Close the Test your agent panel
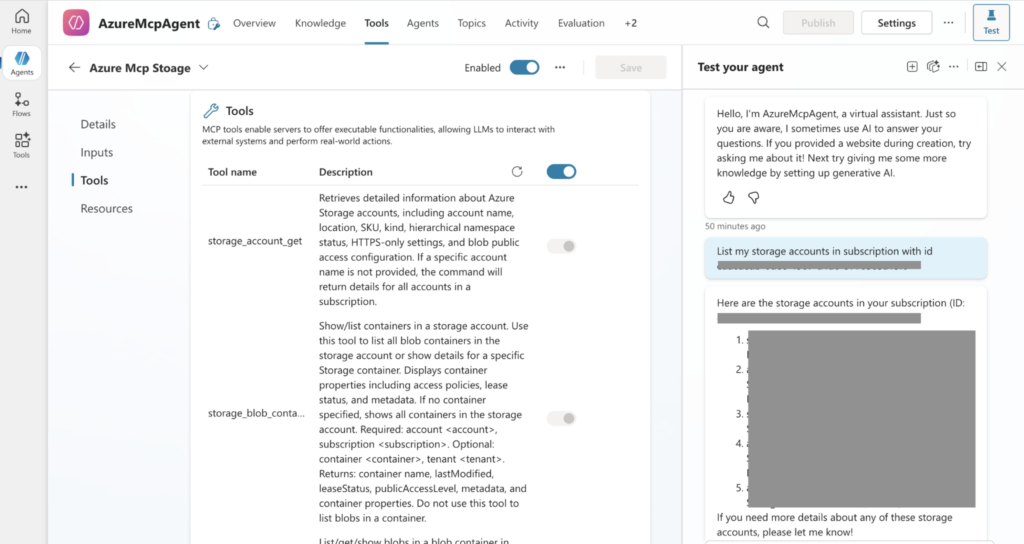1024x544 pixels. click(x=1002, y=67)
